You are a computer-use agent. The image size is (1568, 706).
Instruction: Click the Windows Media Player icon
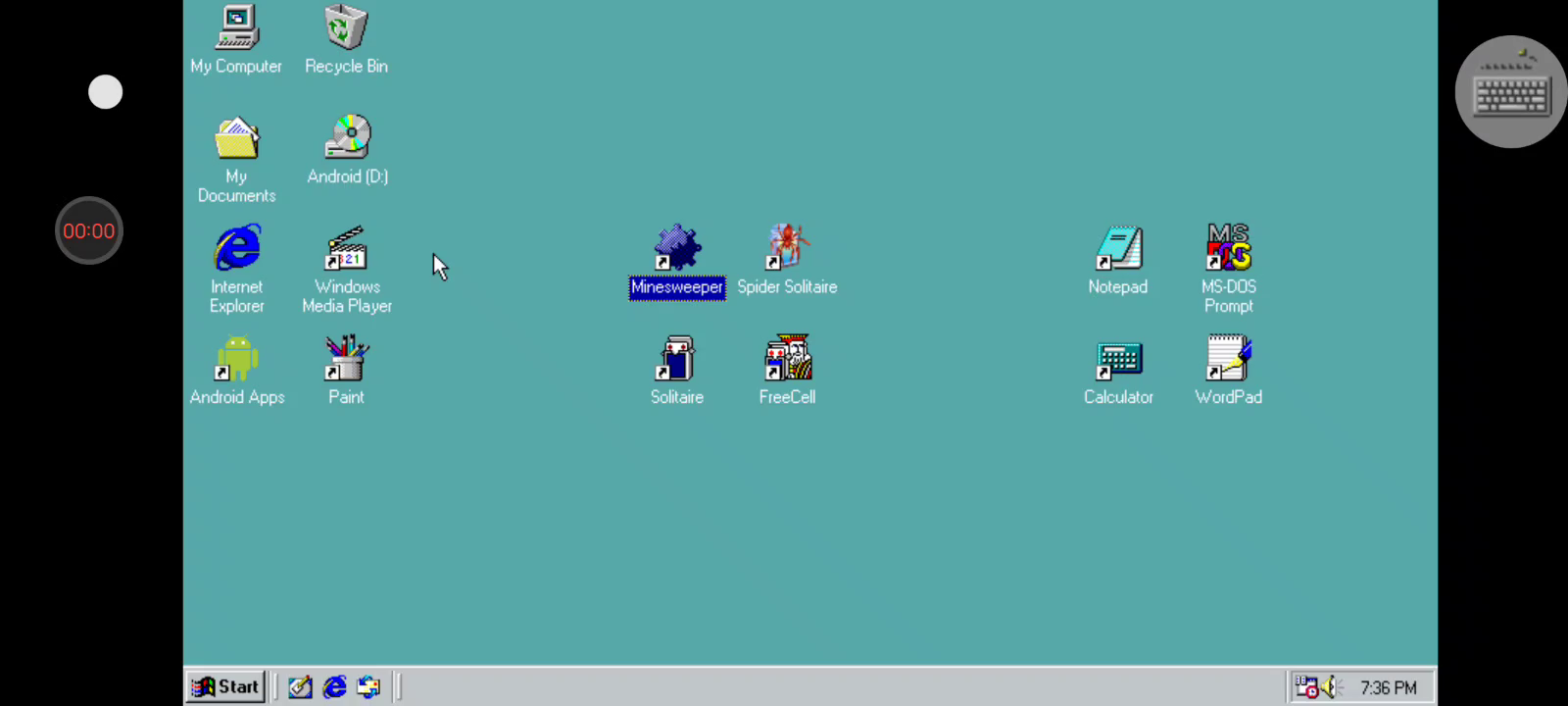346,249
